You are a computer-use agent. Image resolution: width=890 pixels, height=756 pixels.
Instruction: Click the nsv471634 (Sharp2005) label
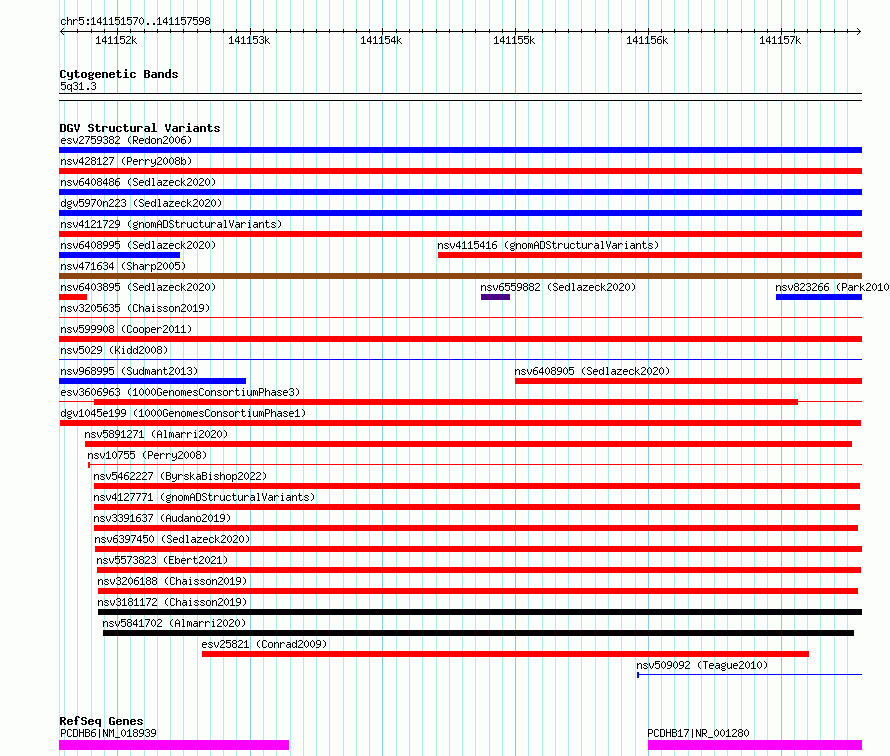[123, 266]
